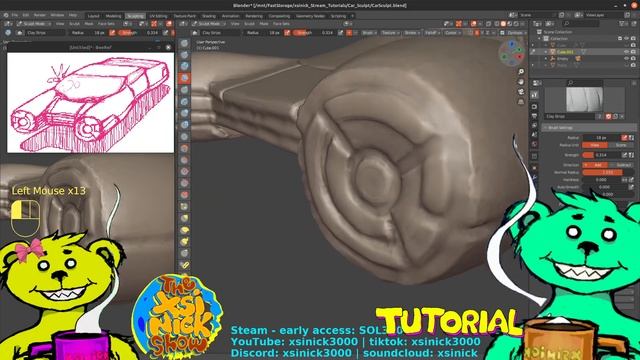This screenshot has width=640, height=360.
Task: Select the Inflate brush tool
Action: tap(184, 113)
